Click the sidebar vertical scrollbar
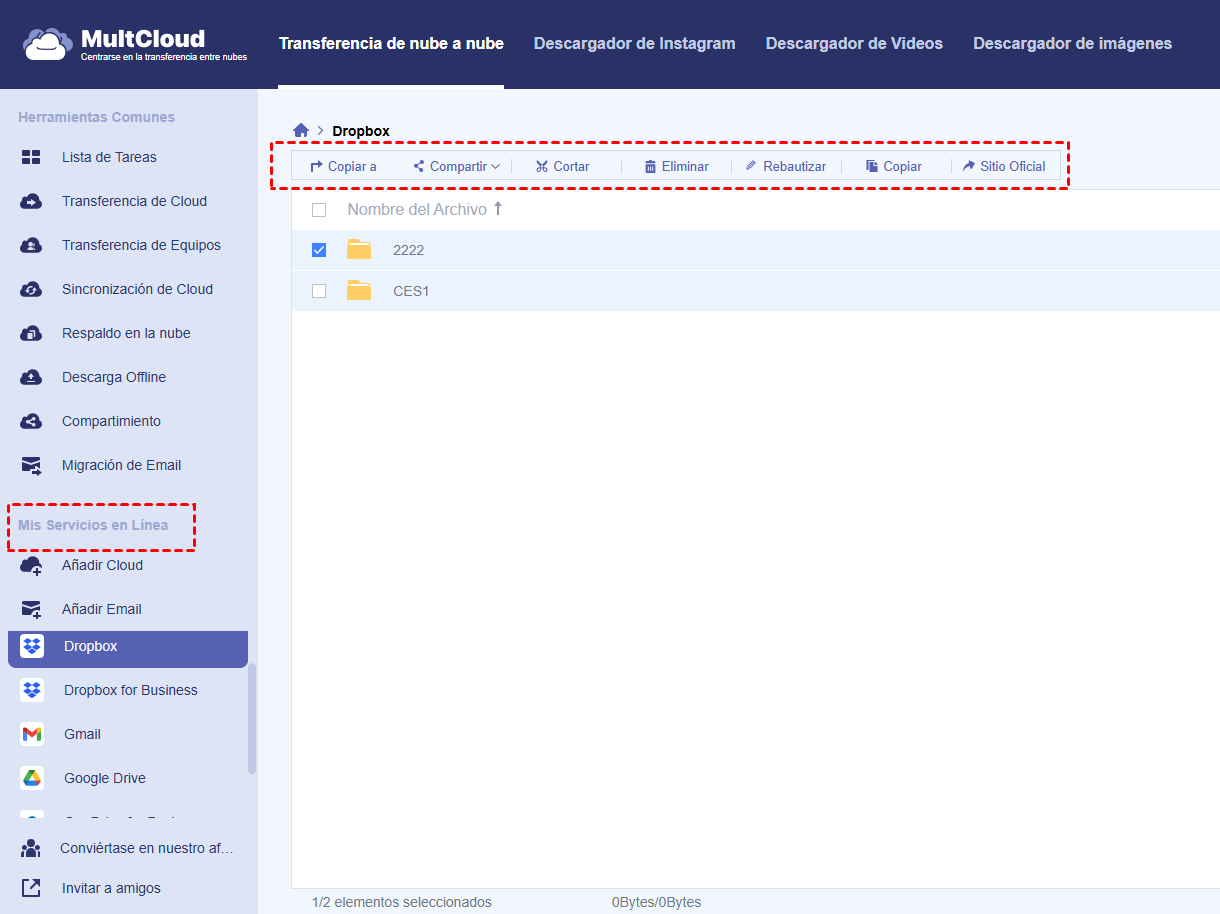 tap(252, 718)
